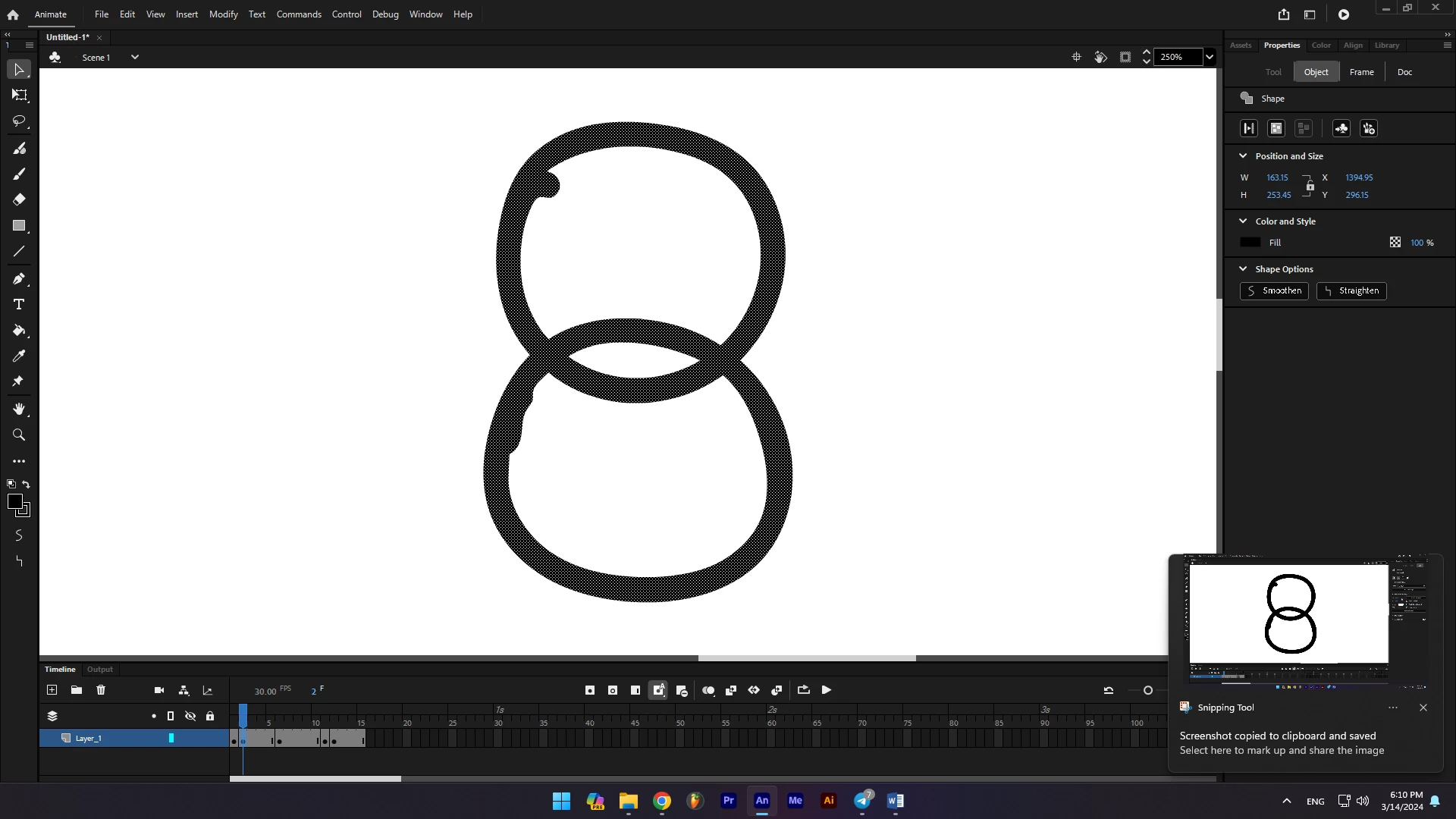1456x819 pixels.
Task: Select the Lasso tool
Action: [19, 121]
